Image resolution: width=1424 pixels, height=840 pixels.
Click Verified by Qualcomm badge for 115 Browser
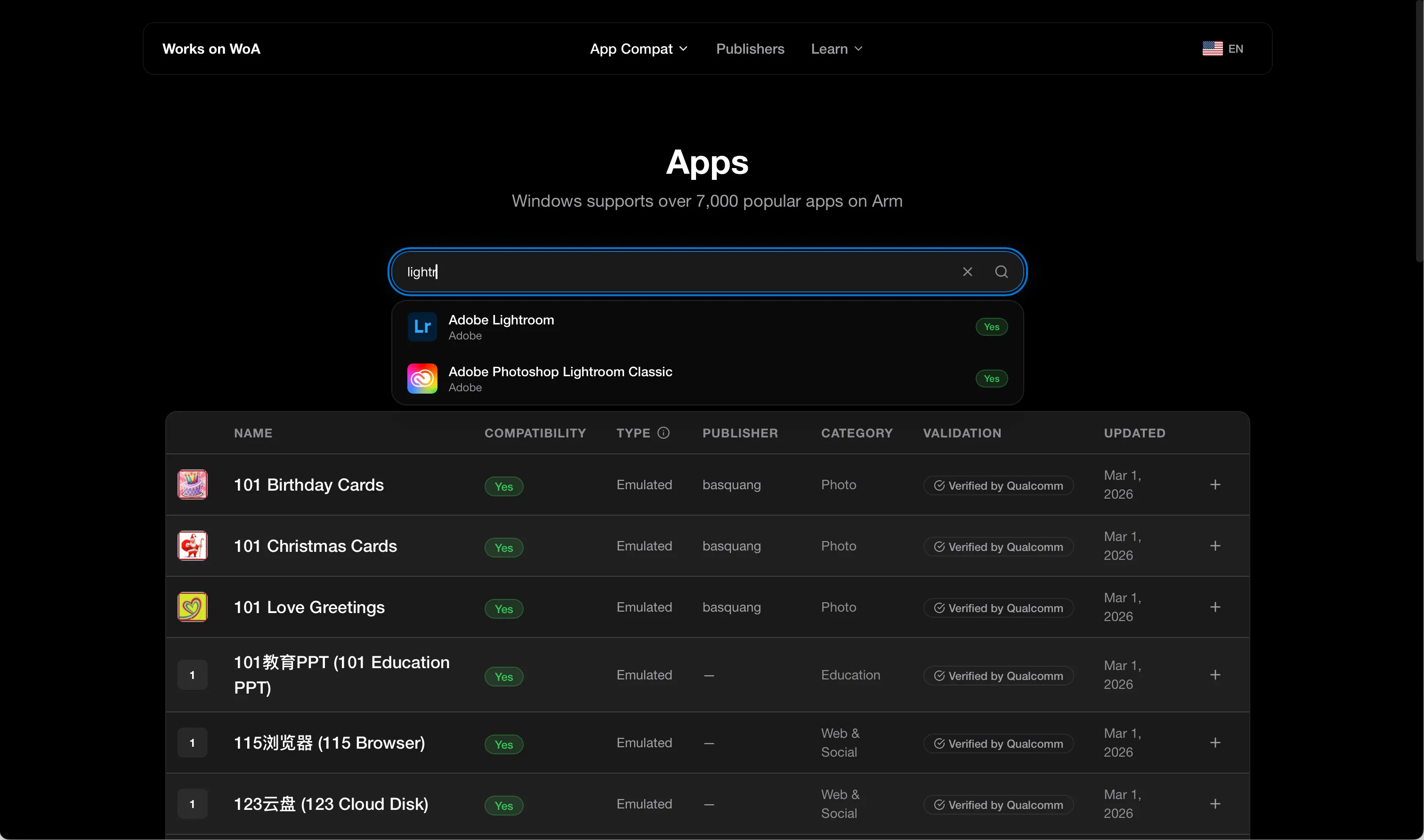(998, 744)
